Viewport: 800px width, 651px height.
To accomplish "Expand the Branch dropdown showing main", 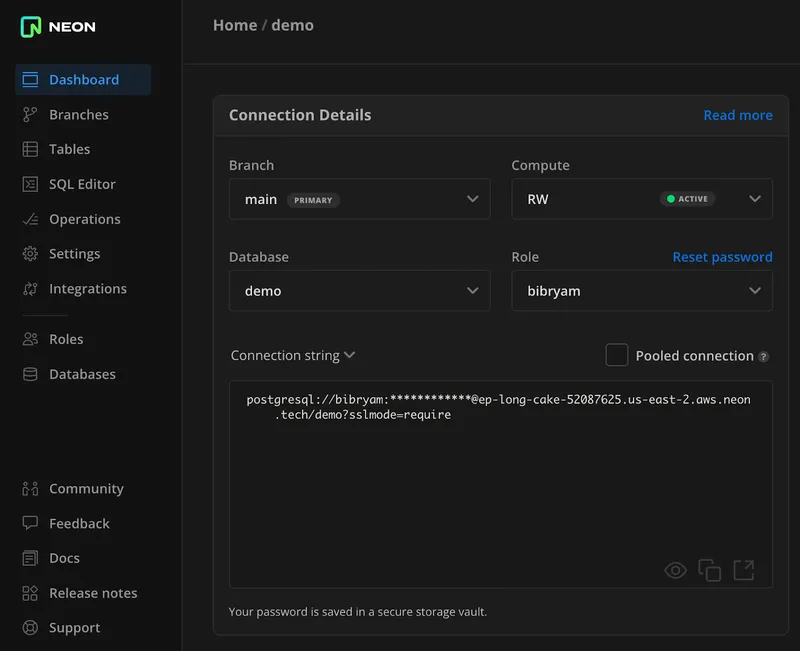I will pos(359,199).
